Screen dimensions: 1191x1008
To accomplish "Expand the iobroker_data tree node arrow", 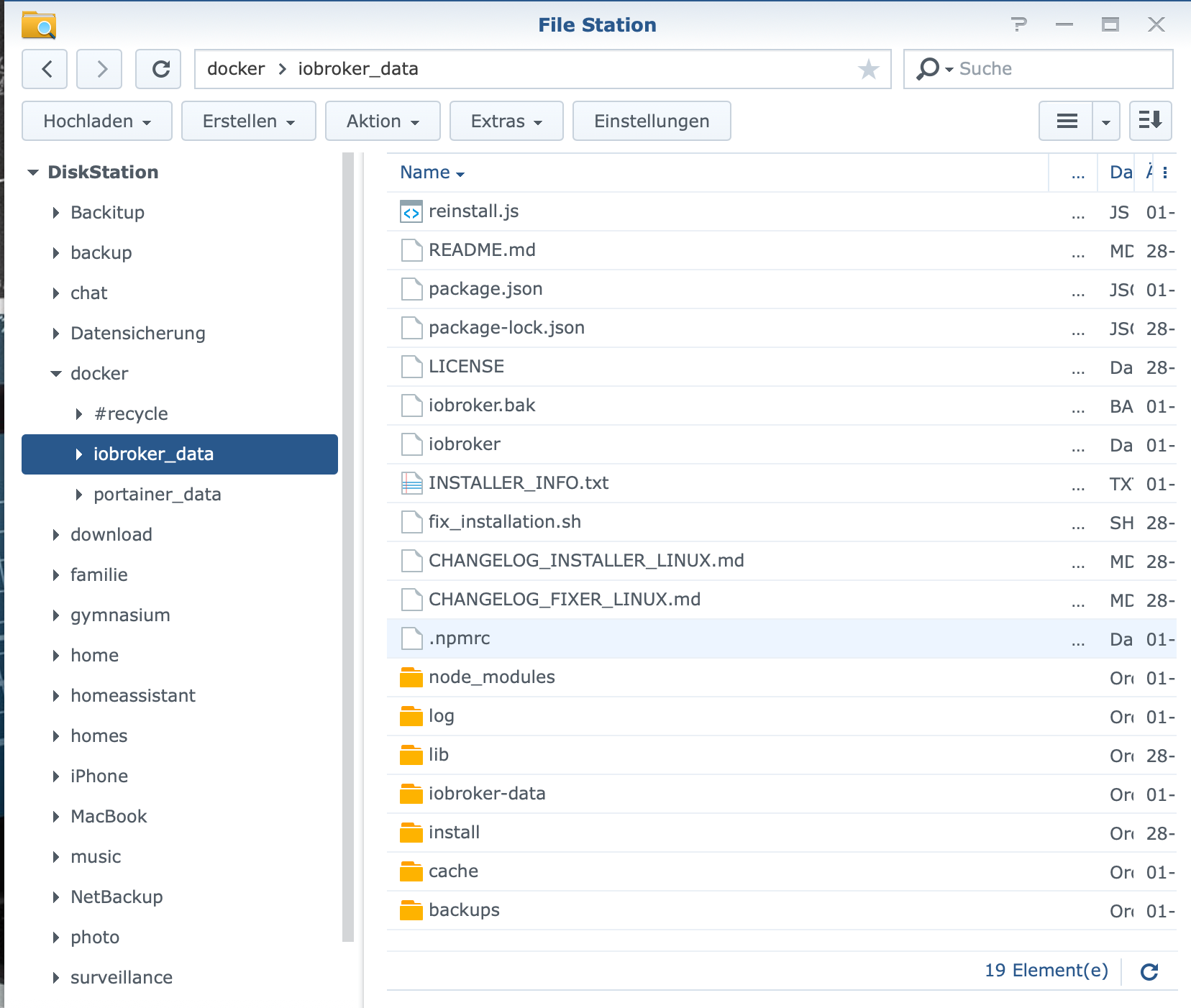I will click(x=79, y=454).
